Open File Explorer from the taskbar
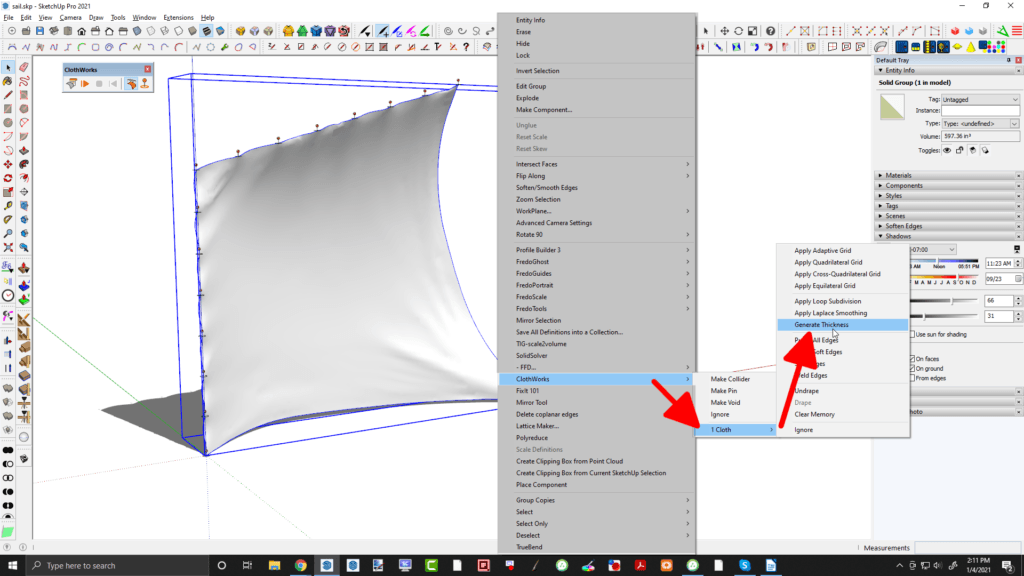 274,566
